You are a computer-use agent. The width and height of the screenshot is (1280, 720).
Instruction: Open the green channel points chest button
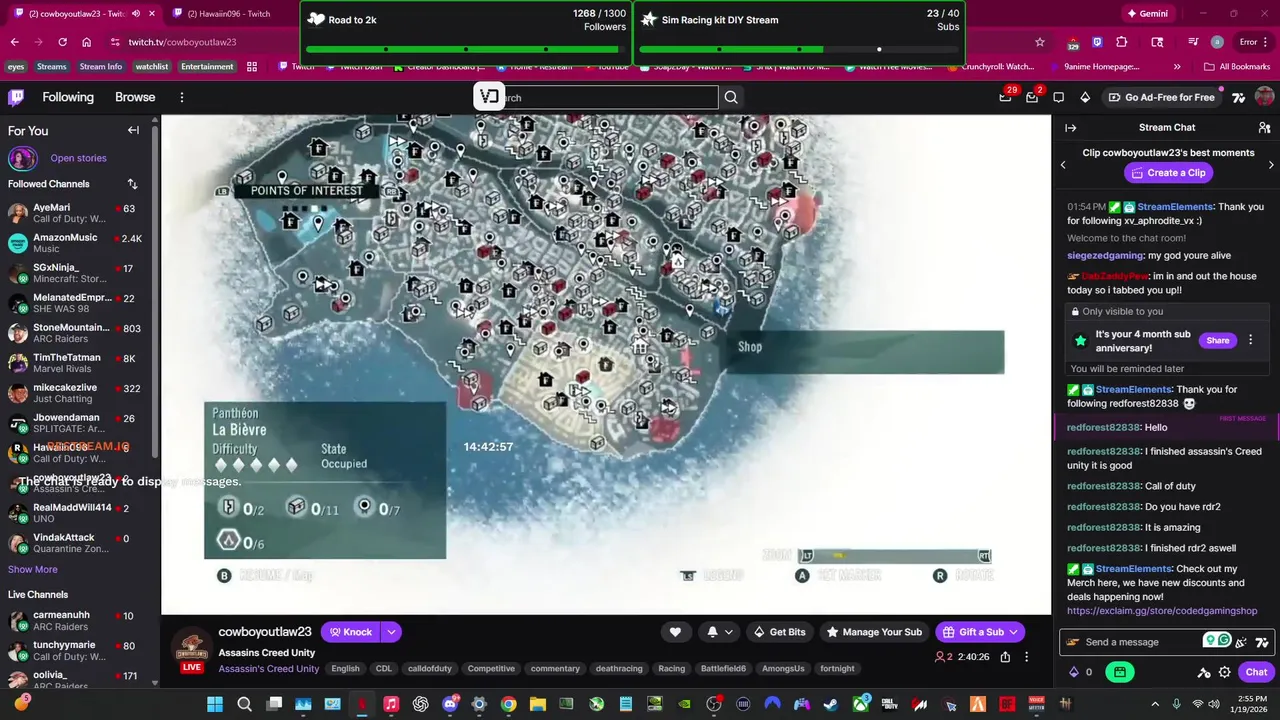point(1120,672)
